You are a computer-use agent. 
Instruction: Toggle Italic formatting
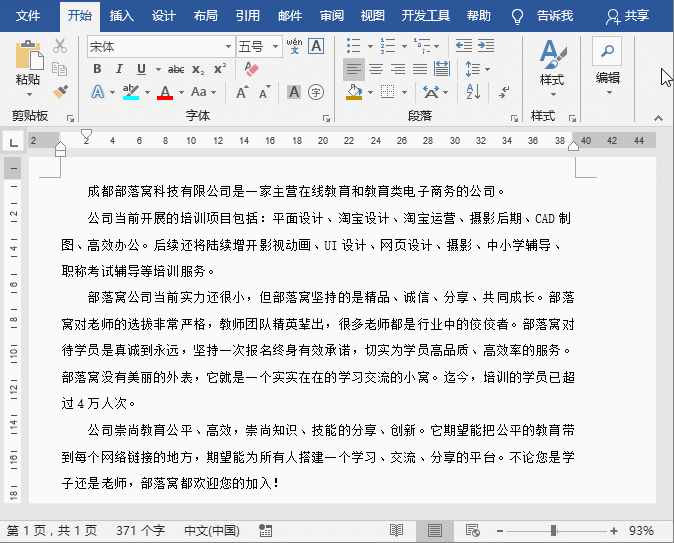coord(119,69)
